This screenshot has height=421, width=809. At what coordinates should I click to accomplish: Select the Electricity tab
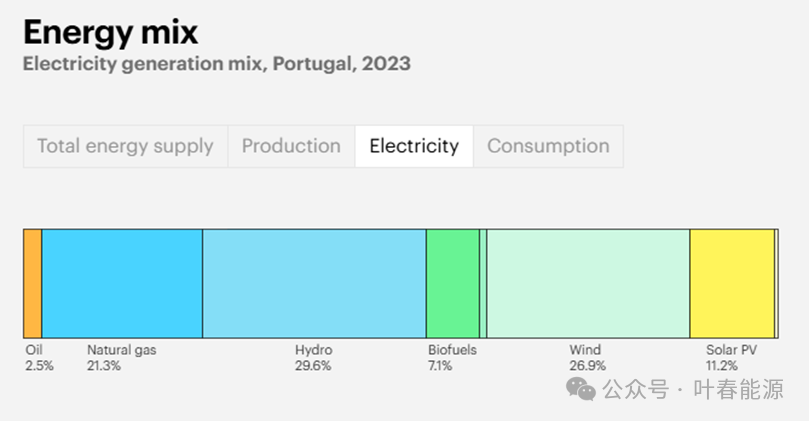[x=414, y=146]
